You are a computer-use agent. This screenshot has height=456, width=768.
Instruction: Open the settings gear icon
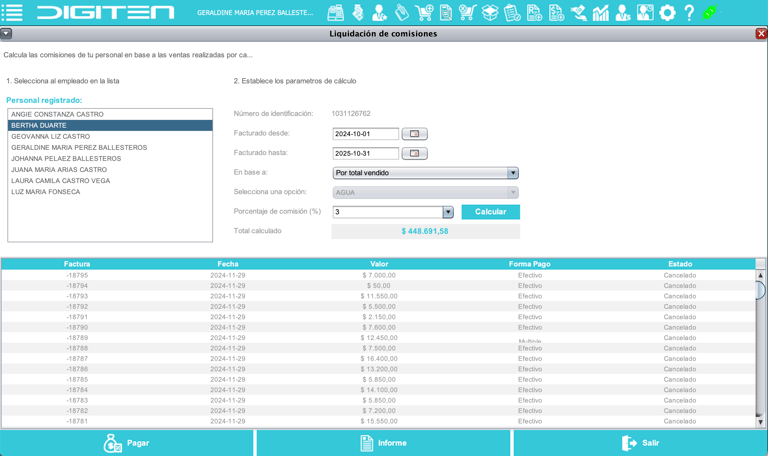click(x=667, y=13)
